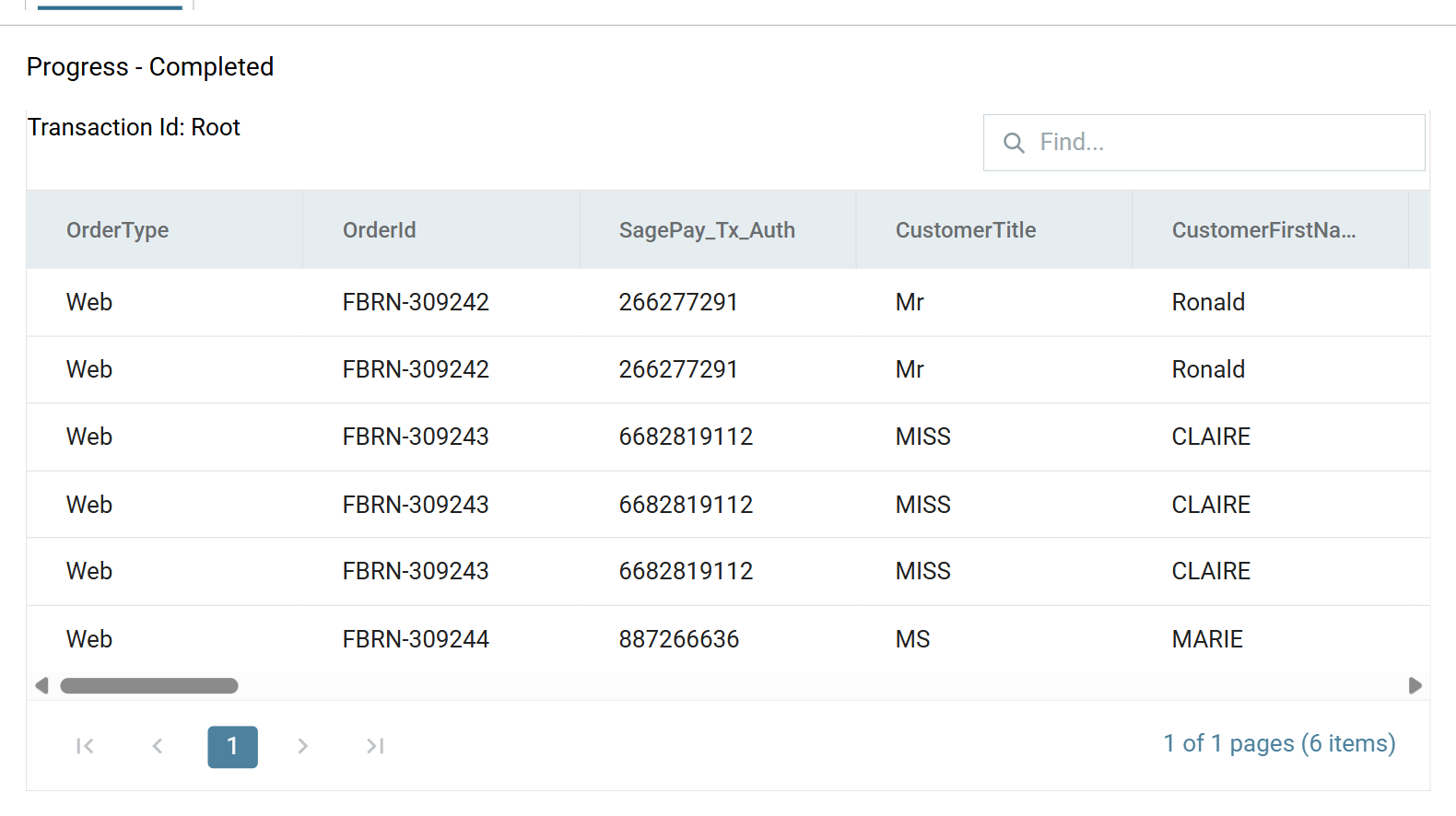Viewport: 1456px width, 816px height.
Task: Go to next page arrow
Action: point(303,746)
